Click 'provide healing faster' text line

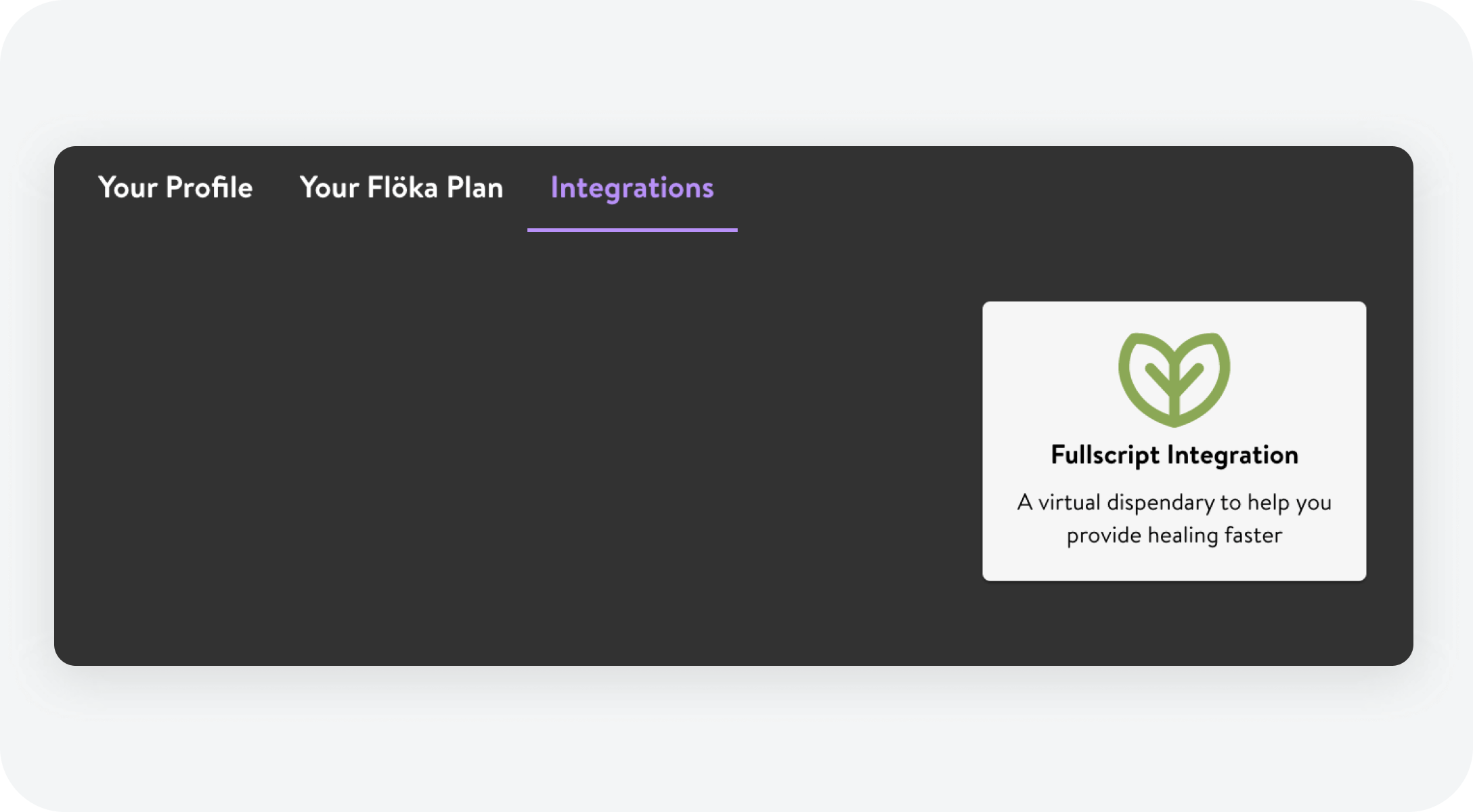1174,536
